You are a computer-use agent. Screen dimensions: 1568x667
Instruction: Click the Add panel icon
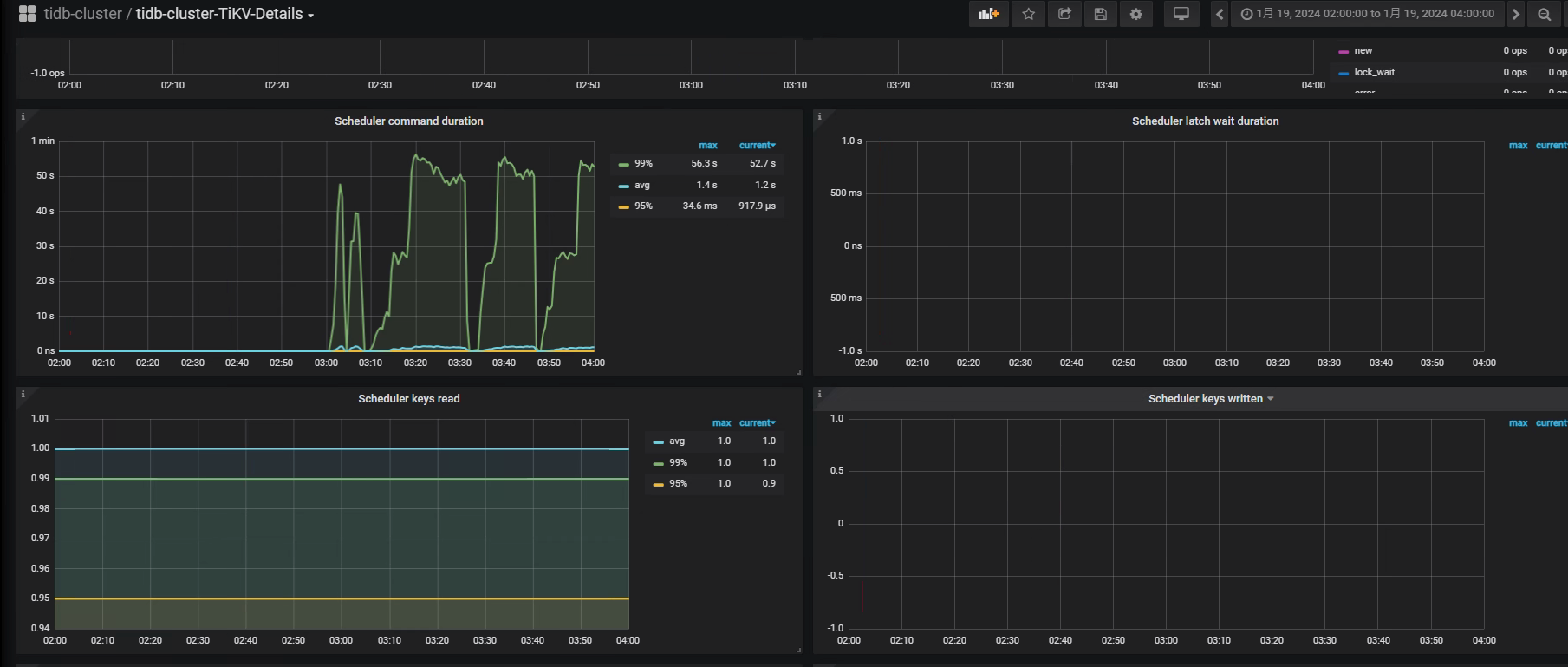click(988, 14)
